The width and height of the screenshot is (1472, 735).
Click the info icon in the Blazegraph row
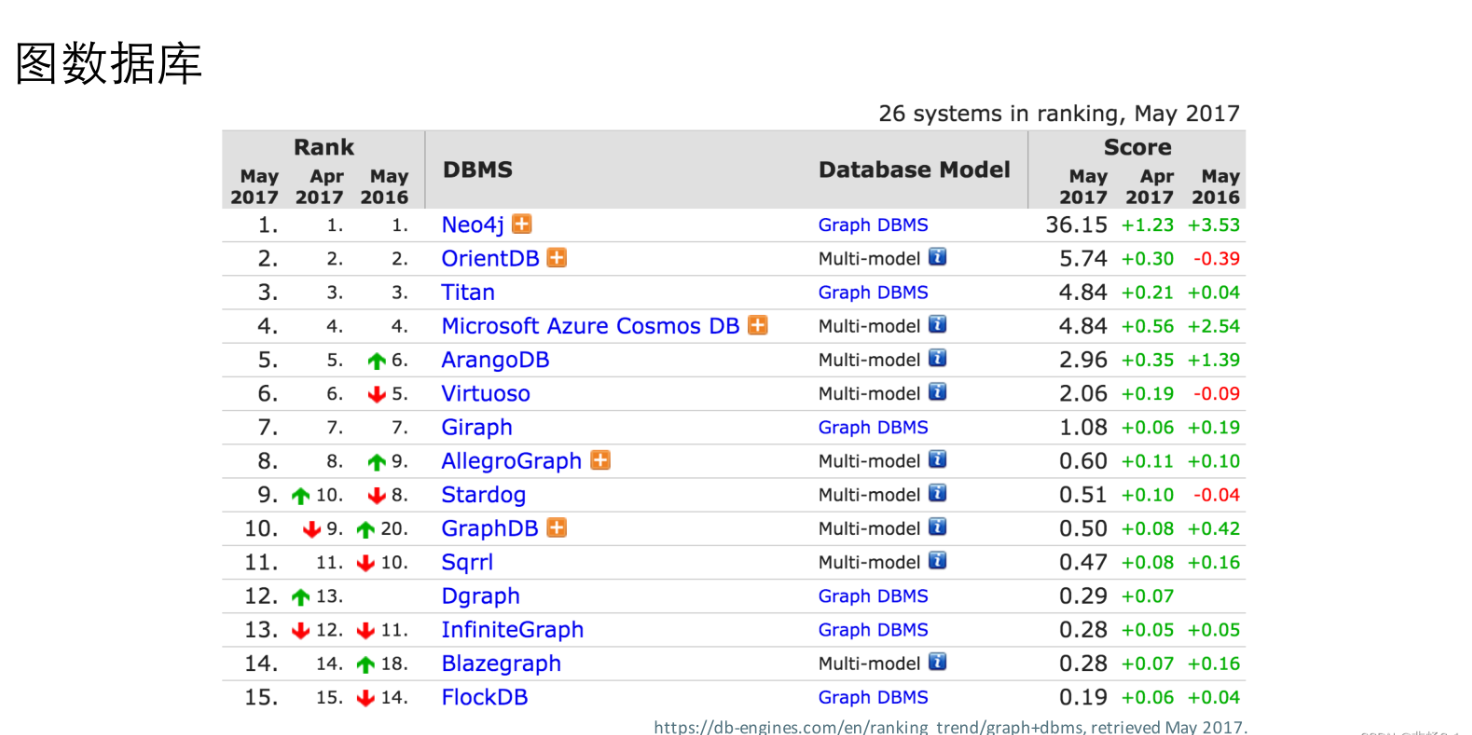[937, 662]
